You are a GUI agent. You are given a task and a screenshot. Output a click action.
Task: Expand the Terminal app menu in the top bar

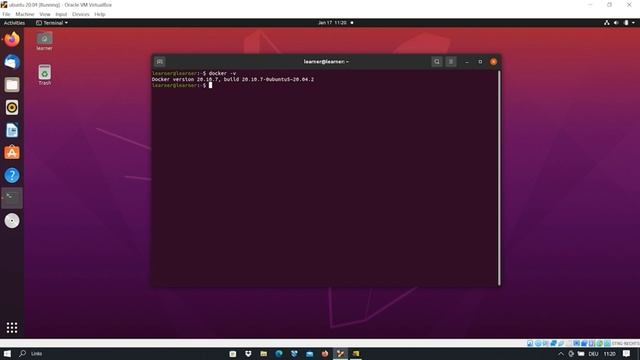coord(52,23)
